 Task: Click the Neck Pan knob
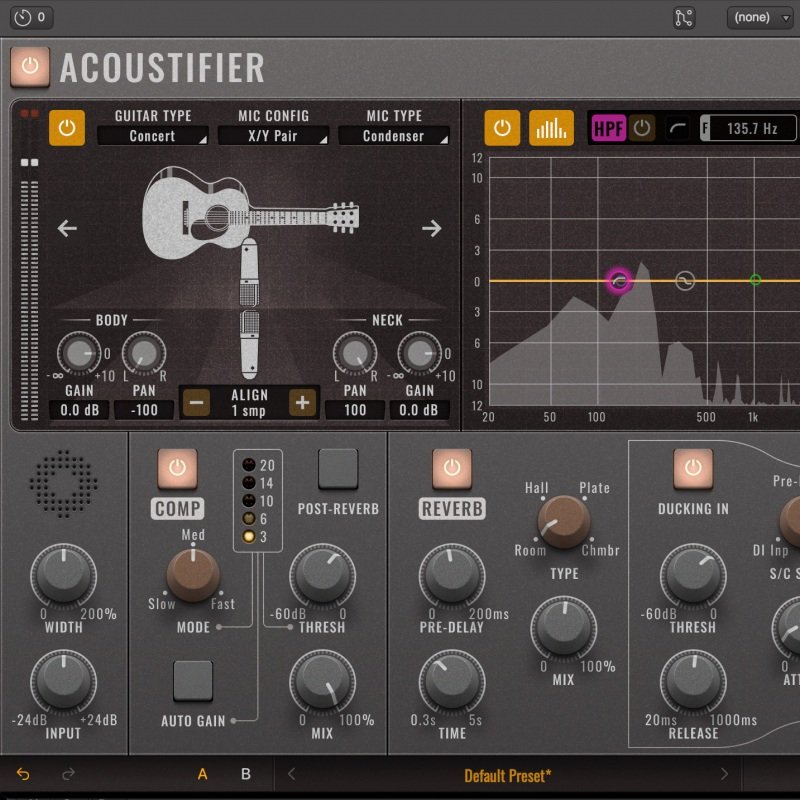click(x=355, y=353)
